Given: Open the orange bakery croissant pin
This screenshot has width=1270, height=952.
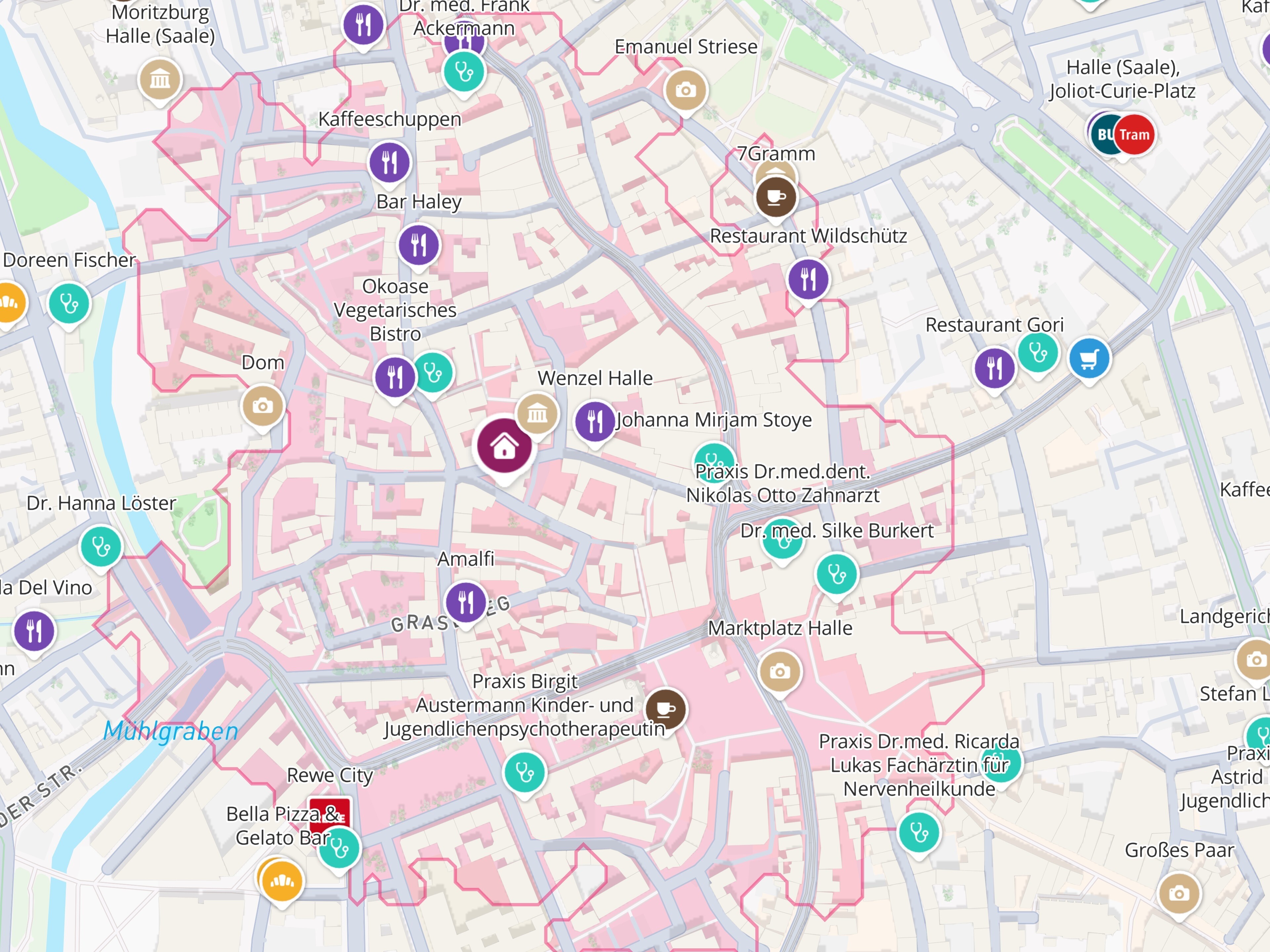Looking at the screenshot, I should click(x=281, y=881).
